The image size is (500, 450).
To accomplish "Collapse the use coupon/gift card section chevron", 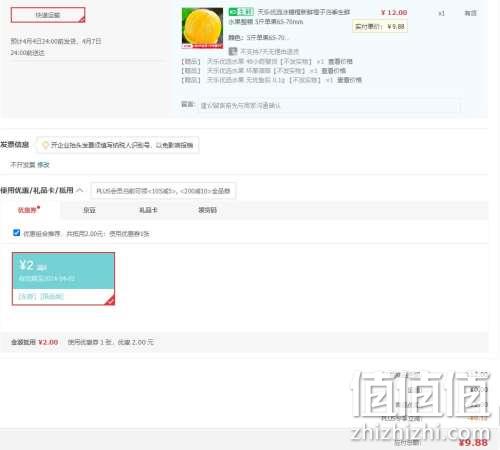I will point(80,190).
